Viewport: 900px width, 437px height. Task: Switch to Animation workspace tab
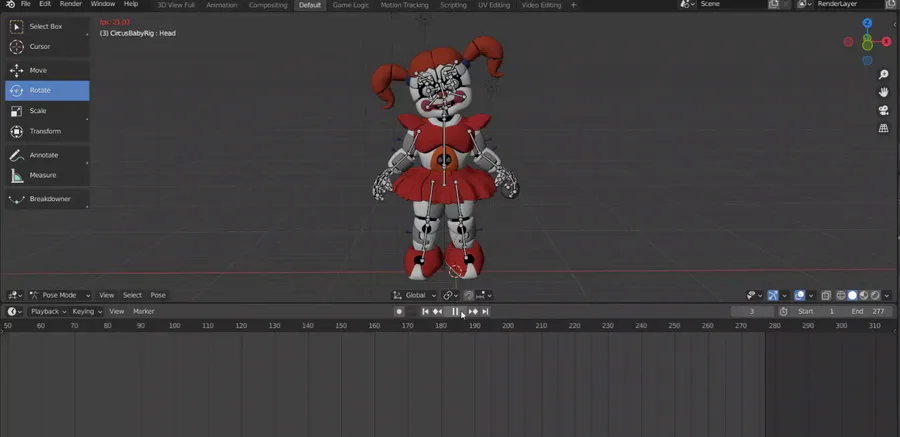(222, 5)
